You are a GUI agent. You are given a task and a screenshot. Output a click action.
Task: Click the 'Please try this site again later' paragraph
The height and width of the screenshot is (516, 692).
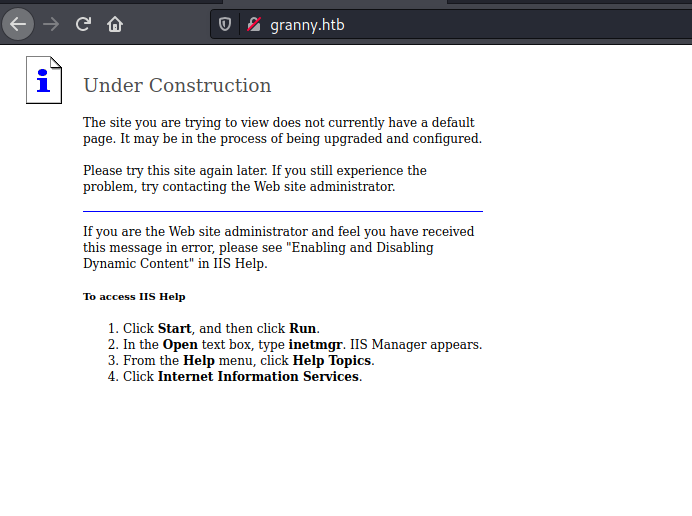255,178
